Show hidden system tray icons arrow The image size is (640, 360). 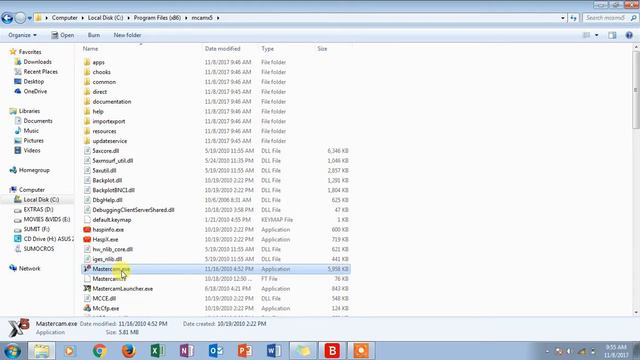click(547, 351)
